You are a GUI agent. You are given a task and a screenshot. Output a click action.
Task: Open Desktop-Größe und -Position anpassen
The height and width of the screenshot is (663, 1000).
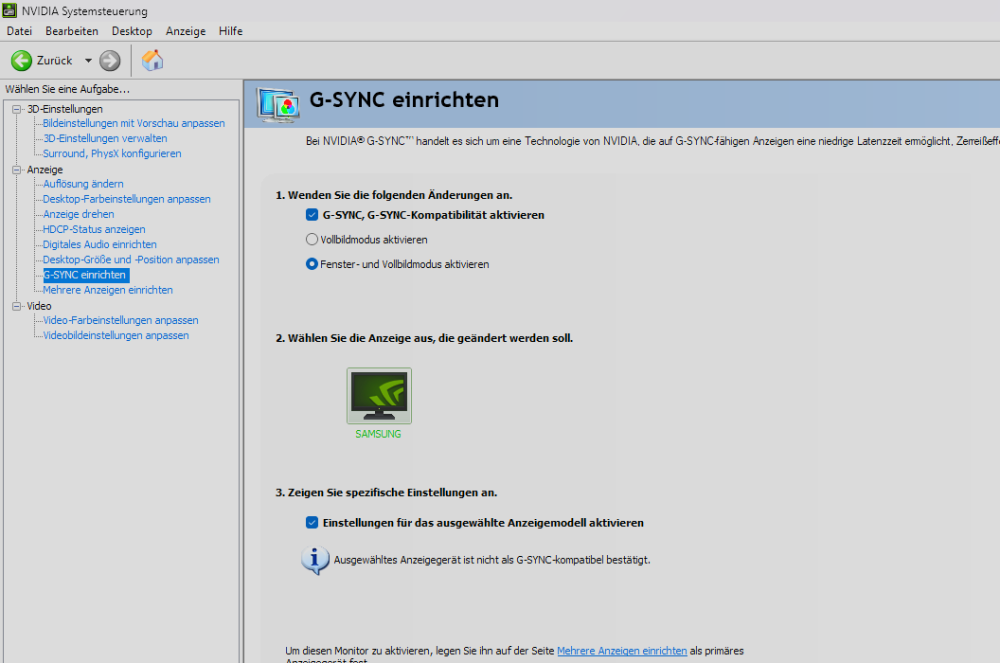(x=131, y=259)
